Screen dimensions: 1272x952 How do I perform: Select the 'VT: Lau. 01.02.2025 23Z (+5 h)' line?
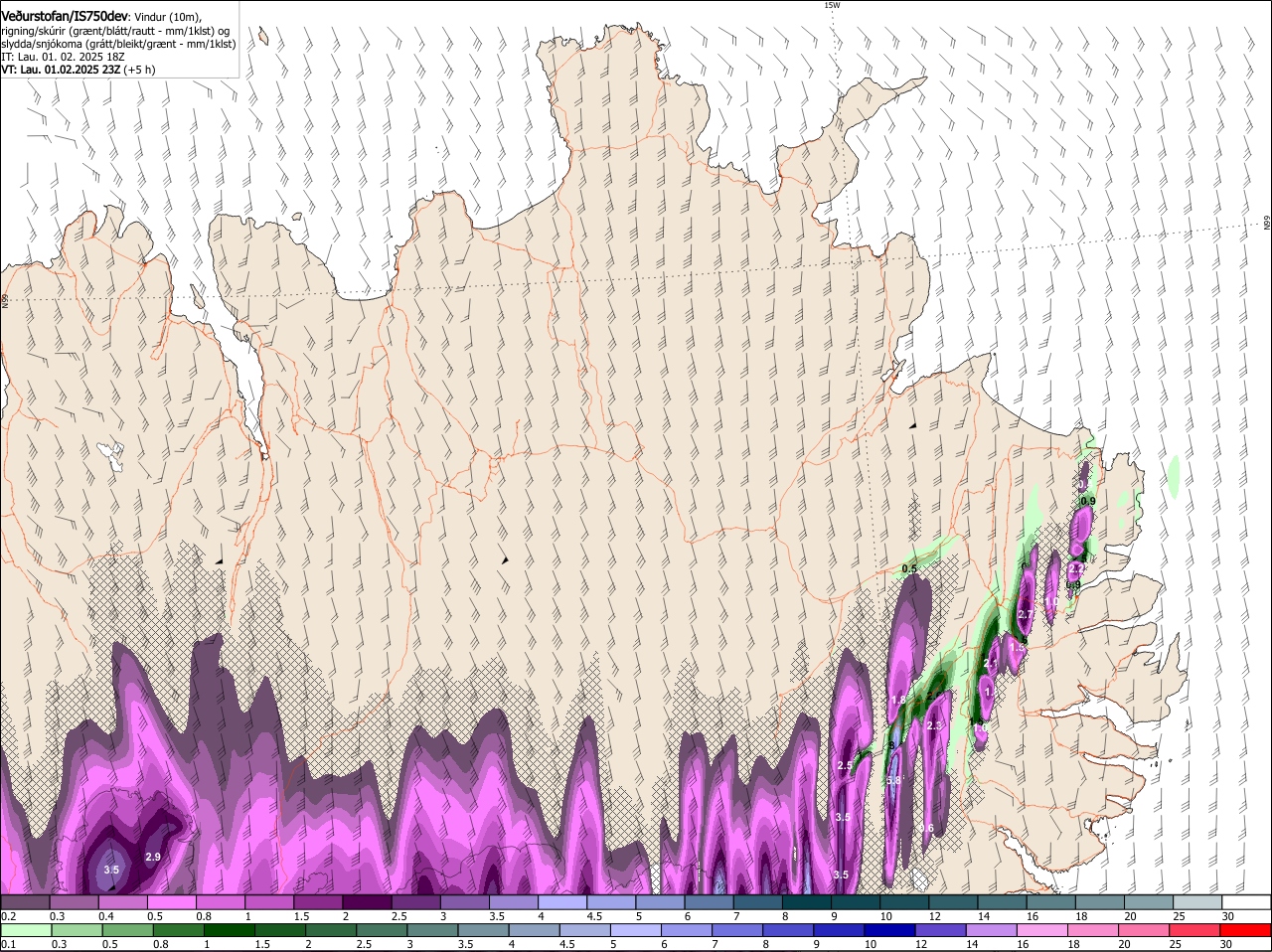(x=79, y=70)
